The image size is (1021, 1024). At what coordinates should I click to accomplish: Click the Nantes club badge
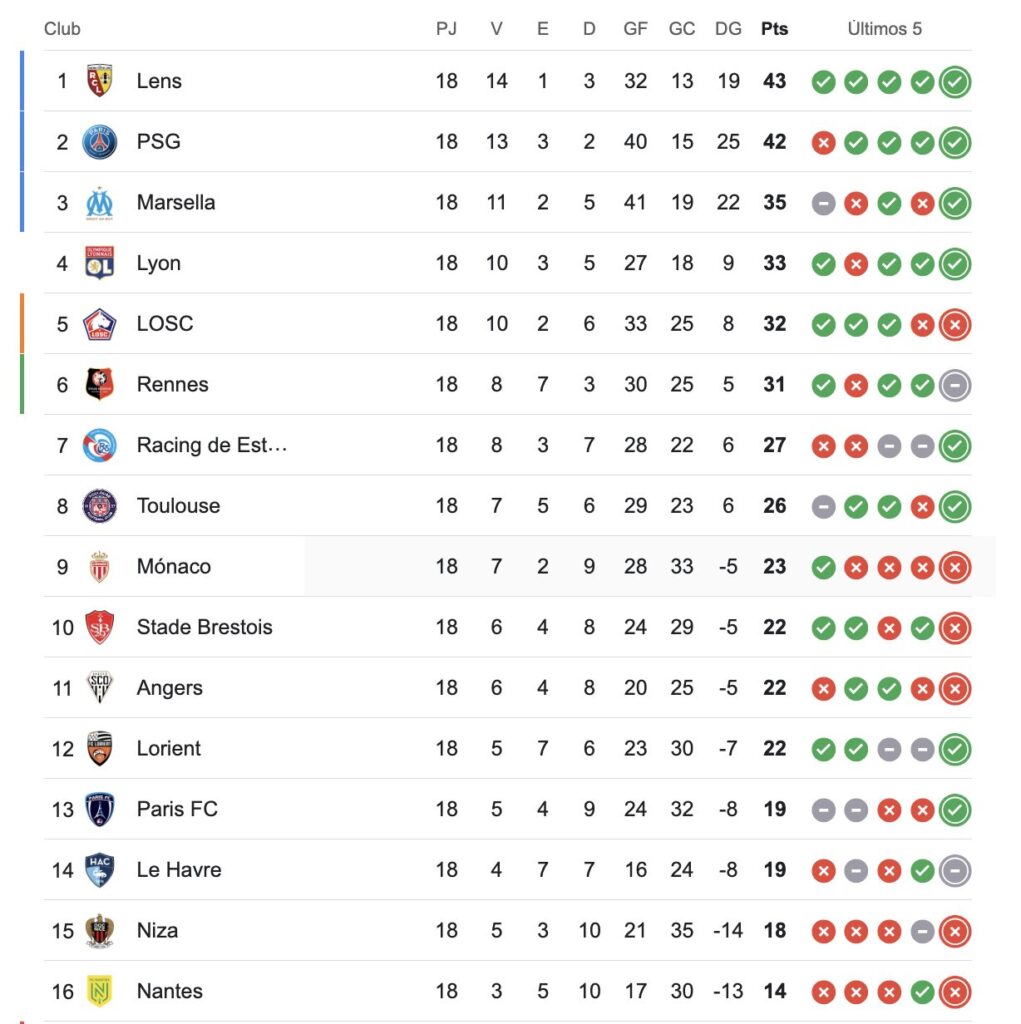pos(99,991)
